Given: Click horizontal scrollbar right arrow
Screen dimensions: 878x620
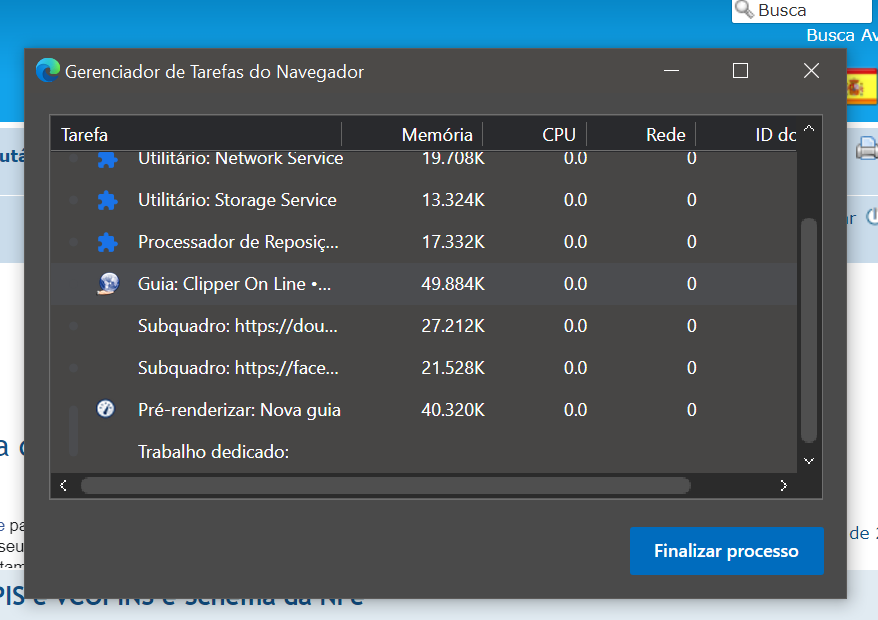Looking at the screenshot, I should [x=783, y=486].
